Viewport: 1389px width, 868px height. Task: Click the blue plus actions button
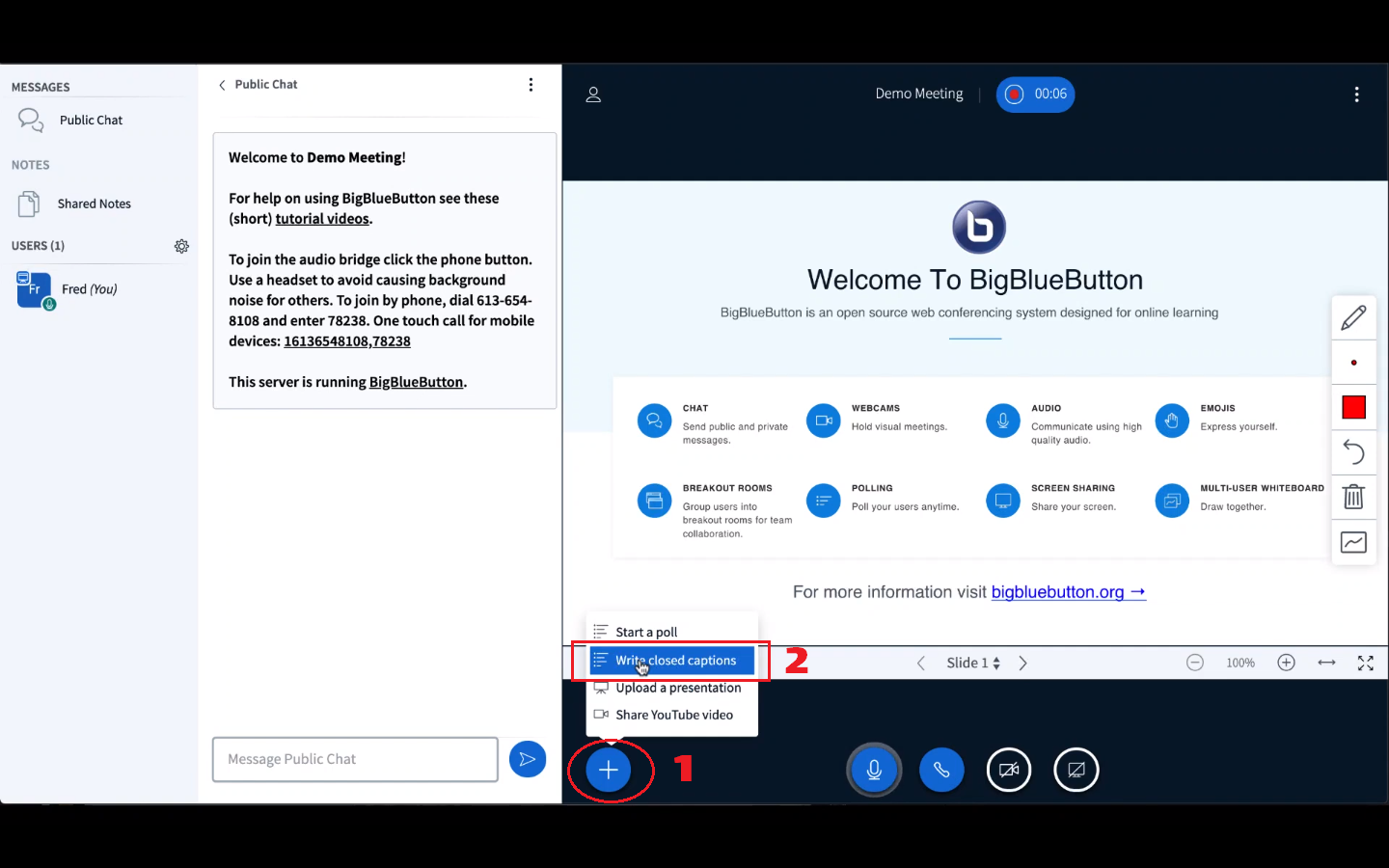(609, 770)
